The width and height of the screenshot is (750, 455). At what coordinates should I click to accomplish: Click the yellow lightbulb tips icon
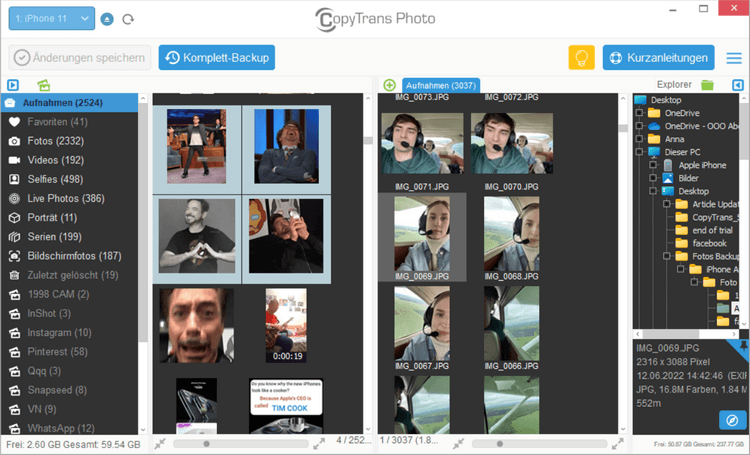(x=581, y=57)
